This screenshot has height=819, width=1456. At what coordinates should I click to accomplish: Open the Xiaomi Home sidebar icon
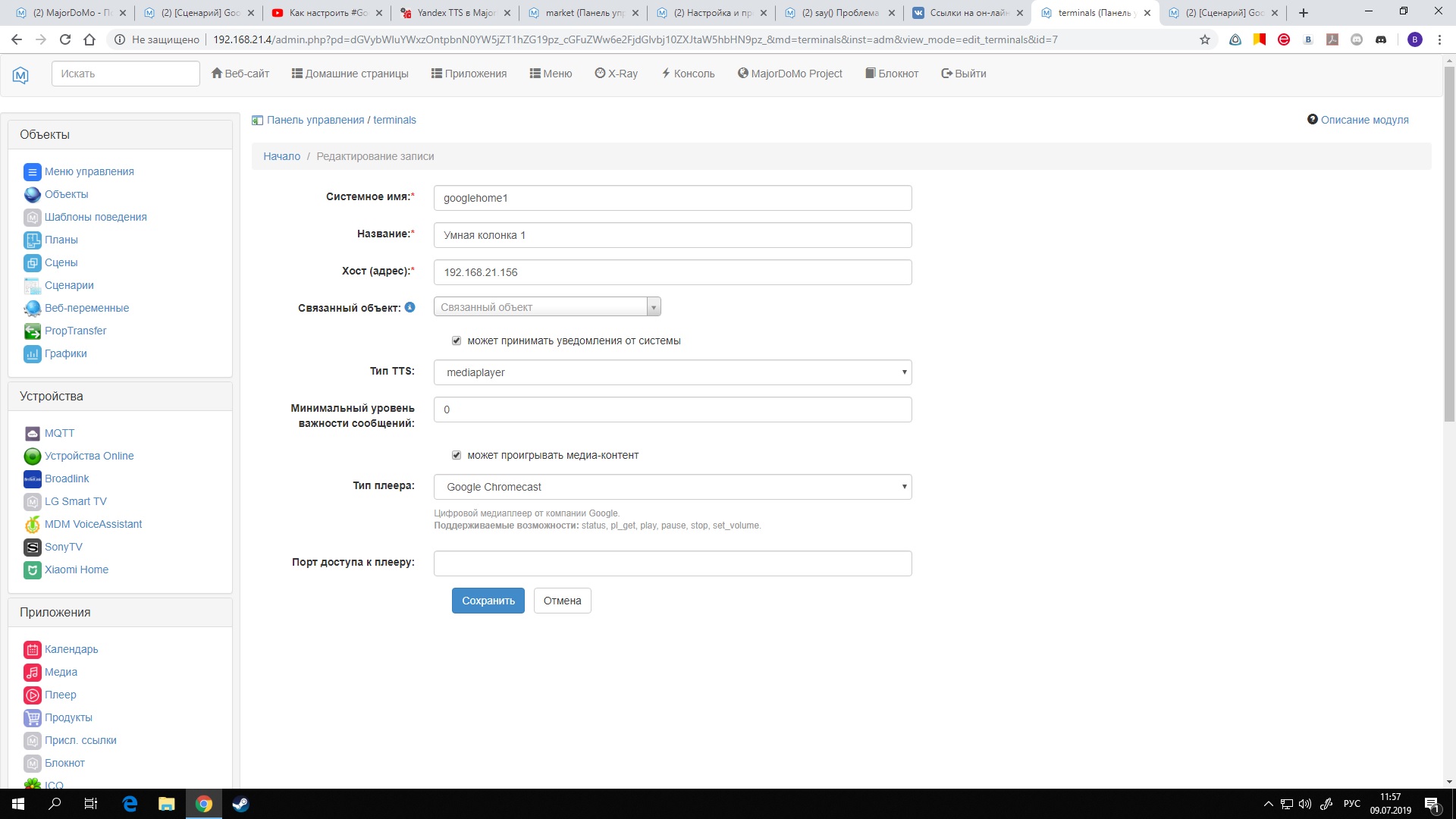(32, 570)
